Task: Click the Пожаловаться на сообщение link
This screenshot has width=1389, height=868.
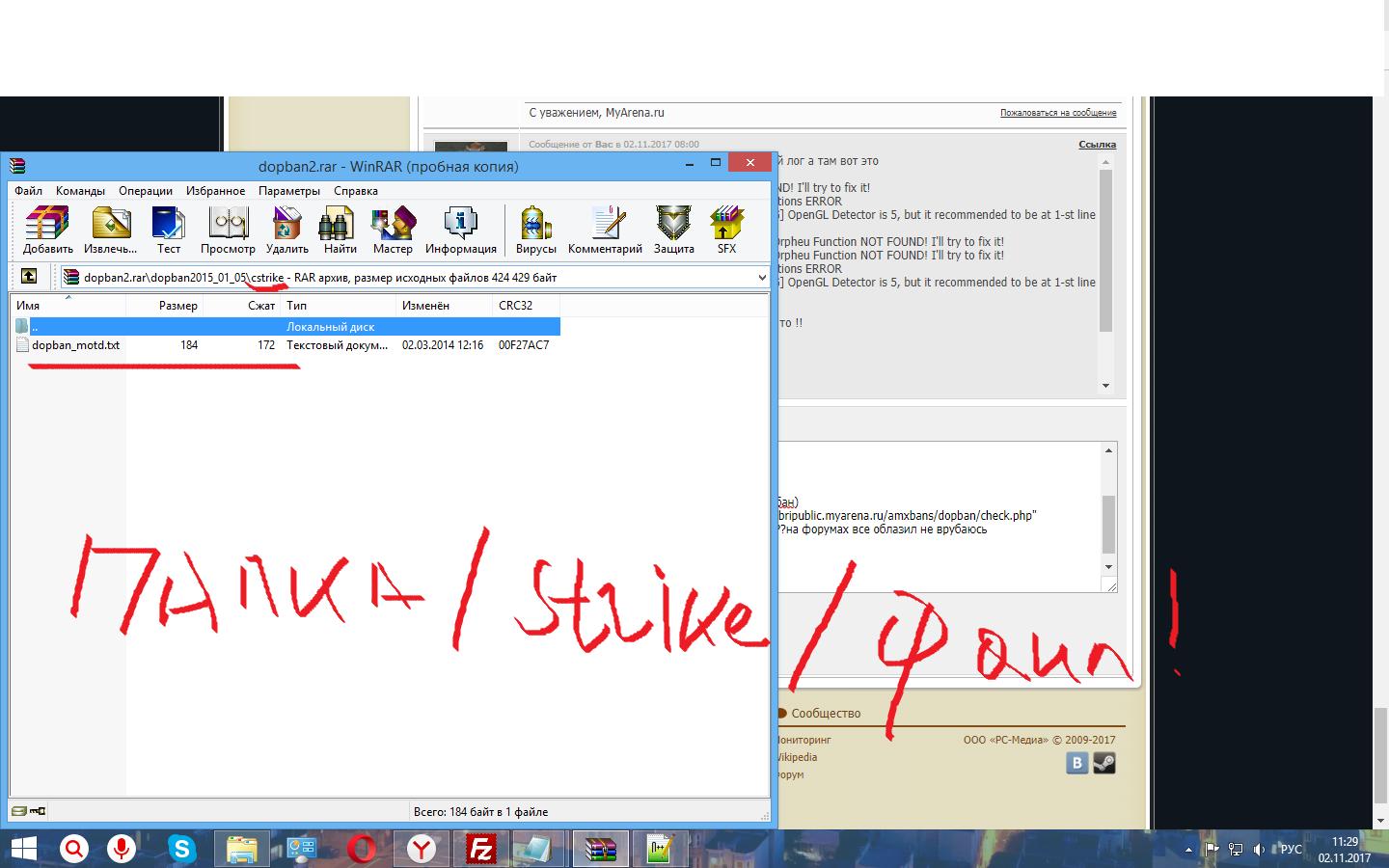Action: pos(1058,113)
